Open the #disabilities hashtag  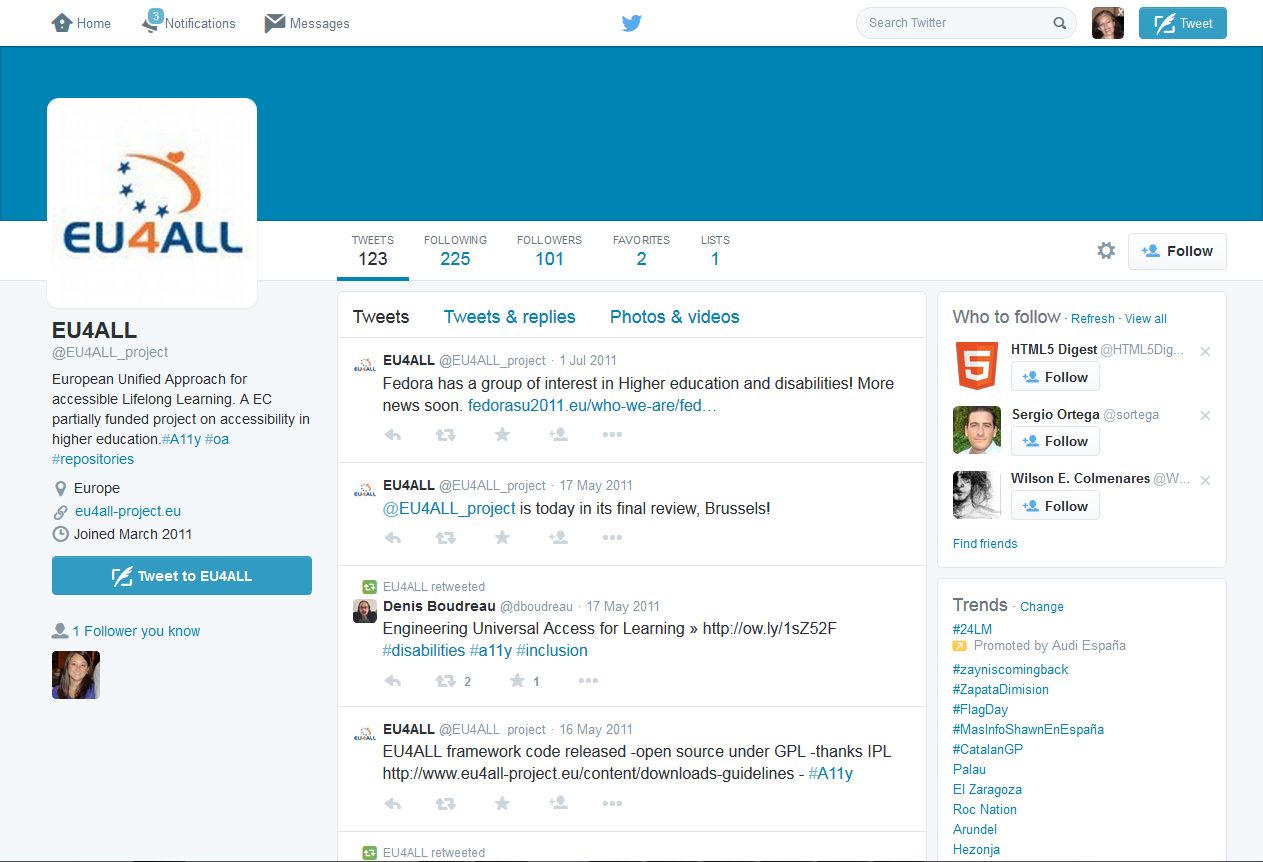pos(424,650)
